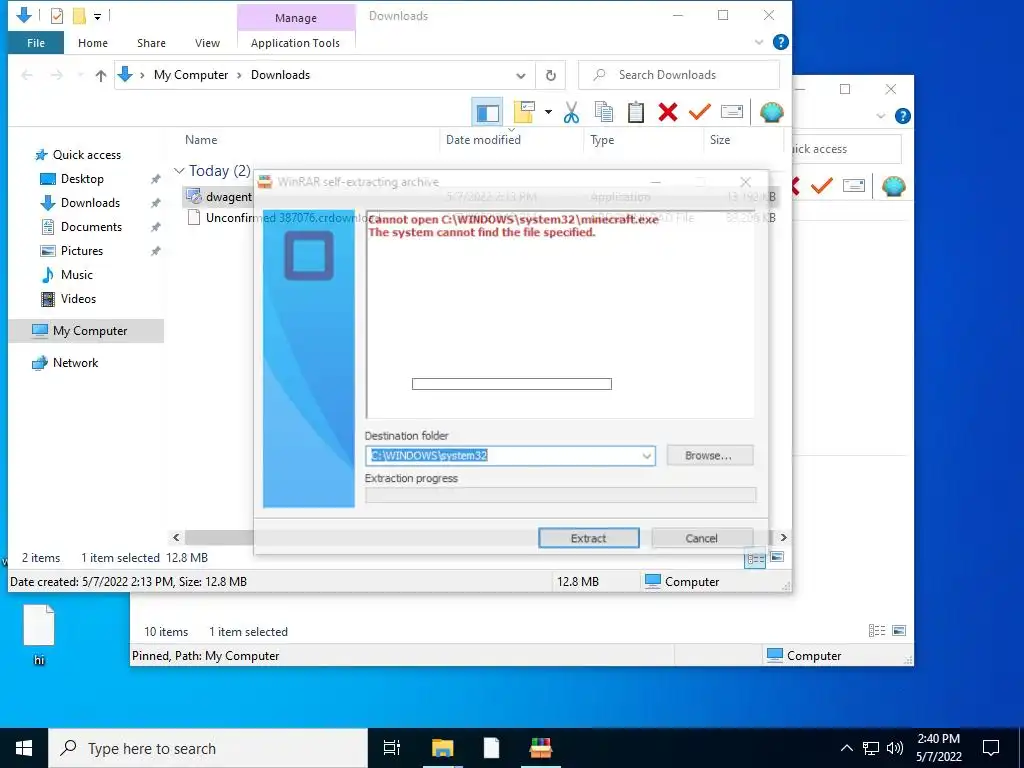This screenshot has width=1024, height=768.
Task: Open the 'hi' file on the desktop
Action: (x=39, y=635)
